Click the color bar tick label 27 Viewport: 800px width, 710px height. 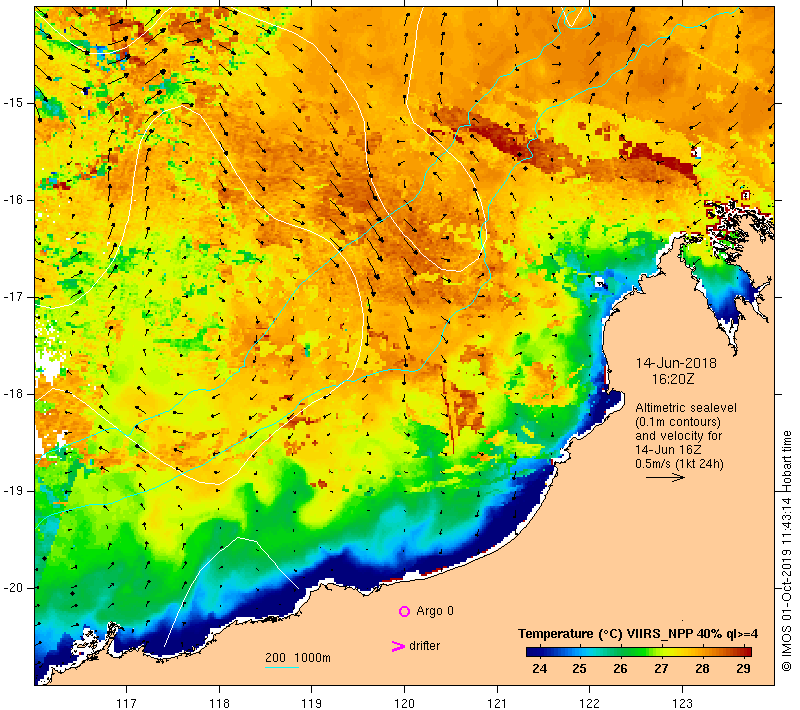click(x=661, y=669)
